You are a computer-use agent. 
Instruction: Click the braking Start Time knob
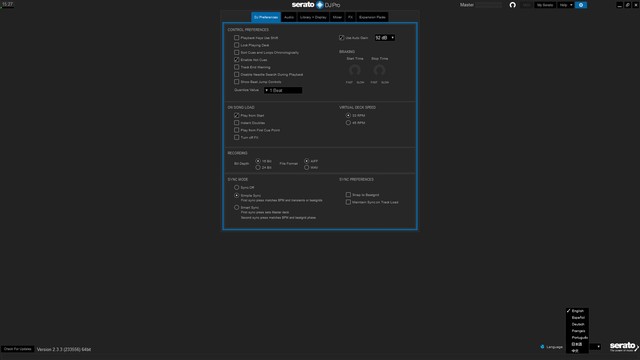[x=355, y=71]
